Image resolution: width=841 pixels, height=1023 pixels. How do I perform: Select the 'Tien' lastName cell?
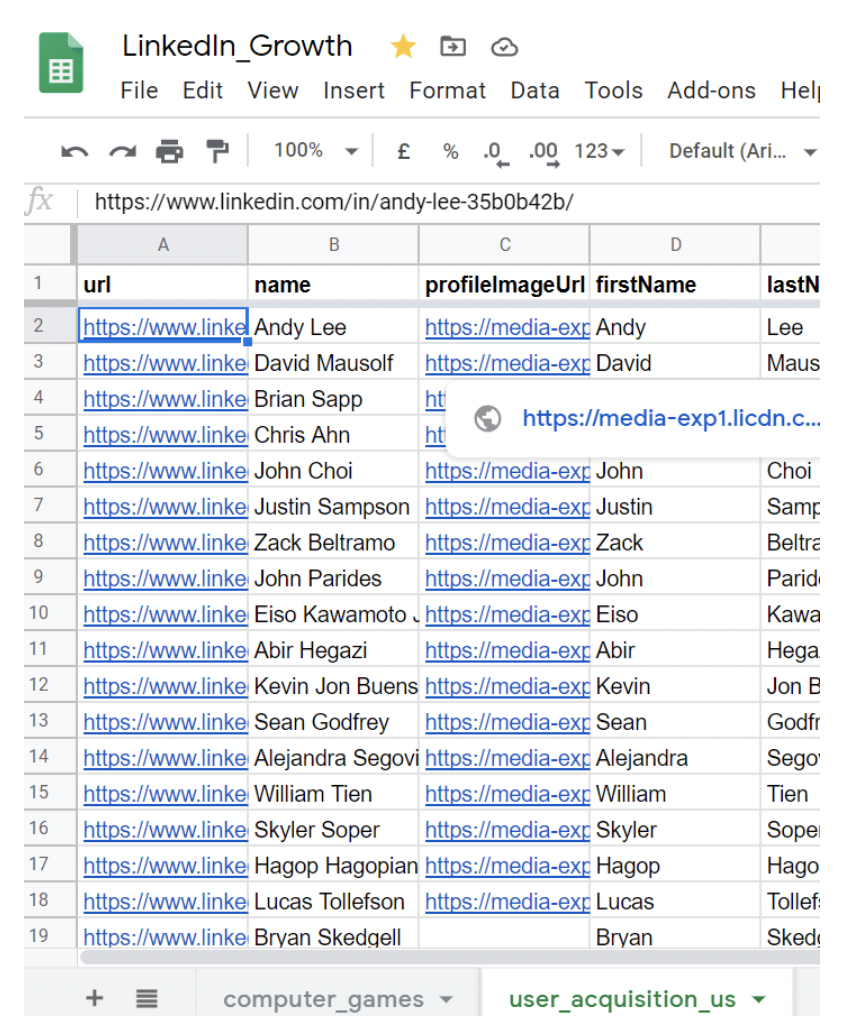pyautogui.click(x=791, y=793)
